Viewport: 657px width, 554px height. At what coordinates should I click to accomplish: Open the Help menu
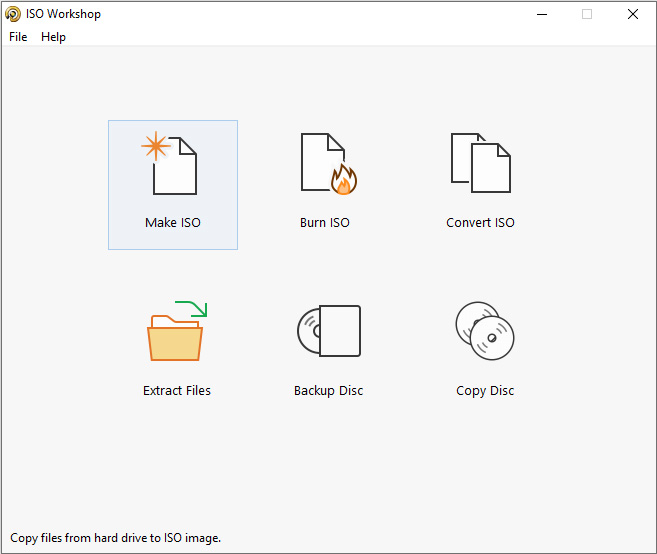click(53, 37)
